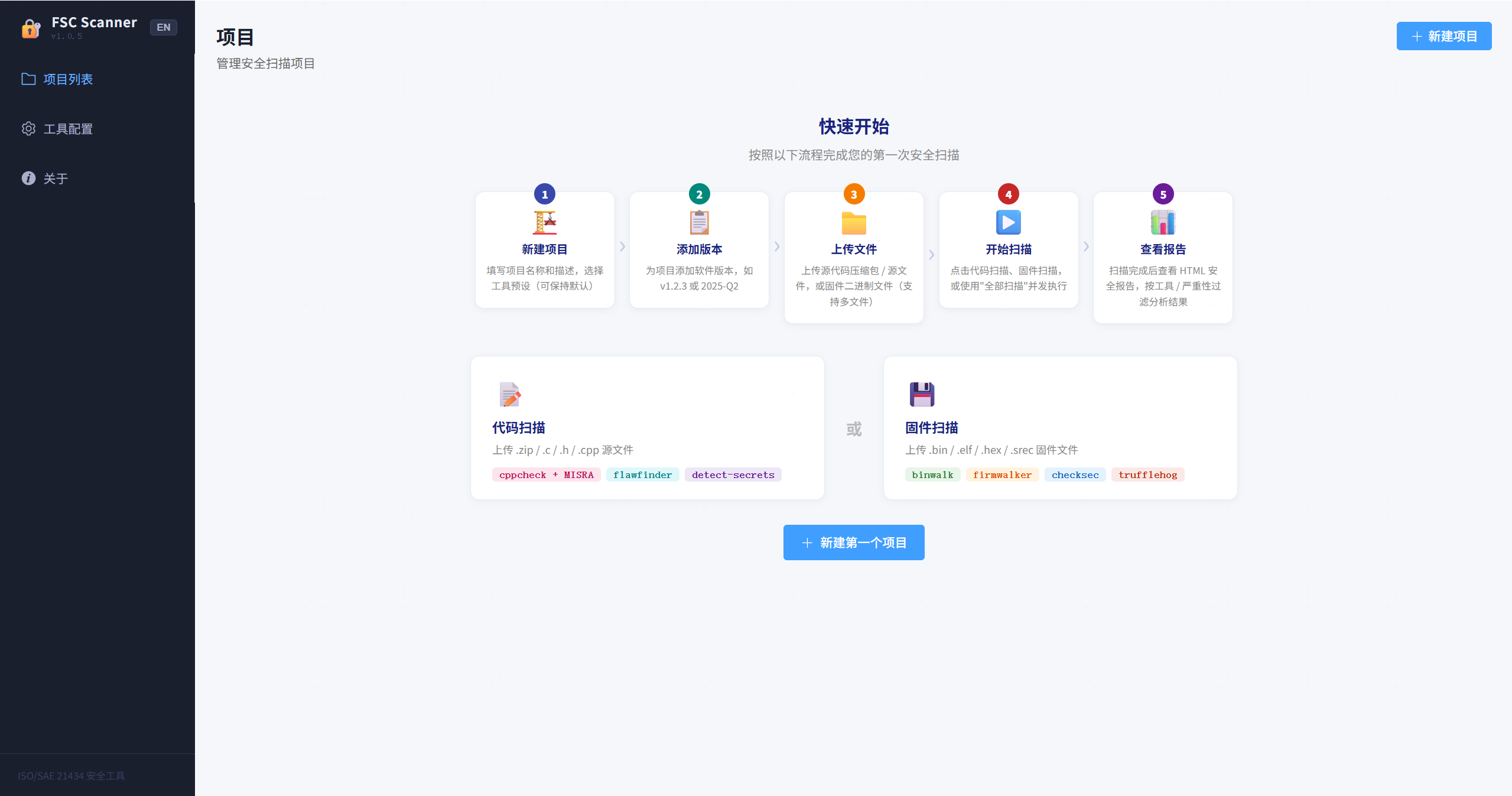Click the binwalk tag
The height and width of the screenshot is (796, 1512).
coord(933,475)
